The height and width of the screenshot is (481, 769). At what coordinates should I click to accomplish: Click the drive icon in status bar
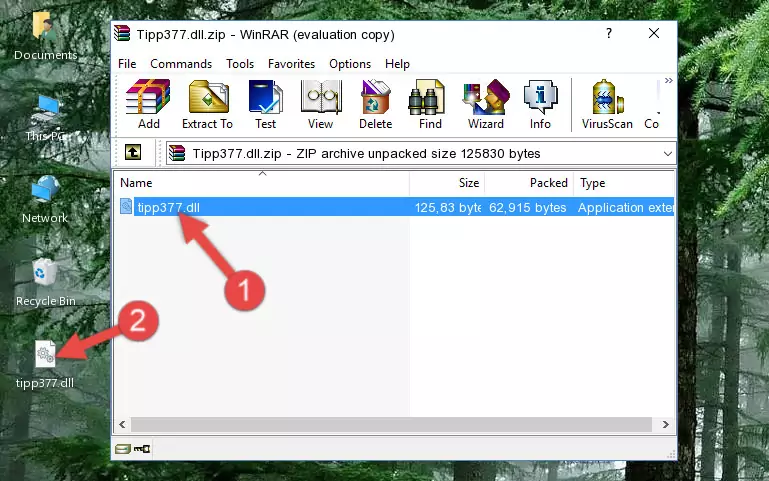(123, 449)
